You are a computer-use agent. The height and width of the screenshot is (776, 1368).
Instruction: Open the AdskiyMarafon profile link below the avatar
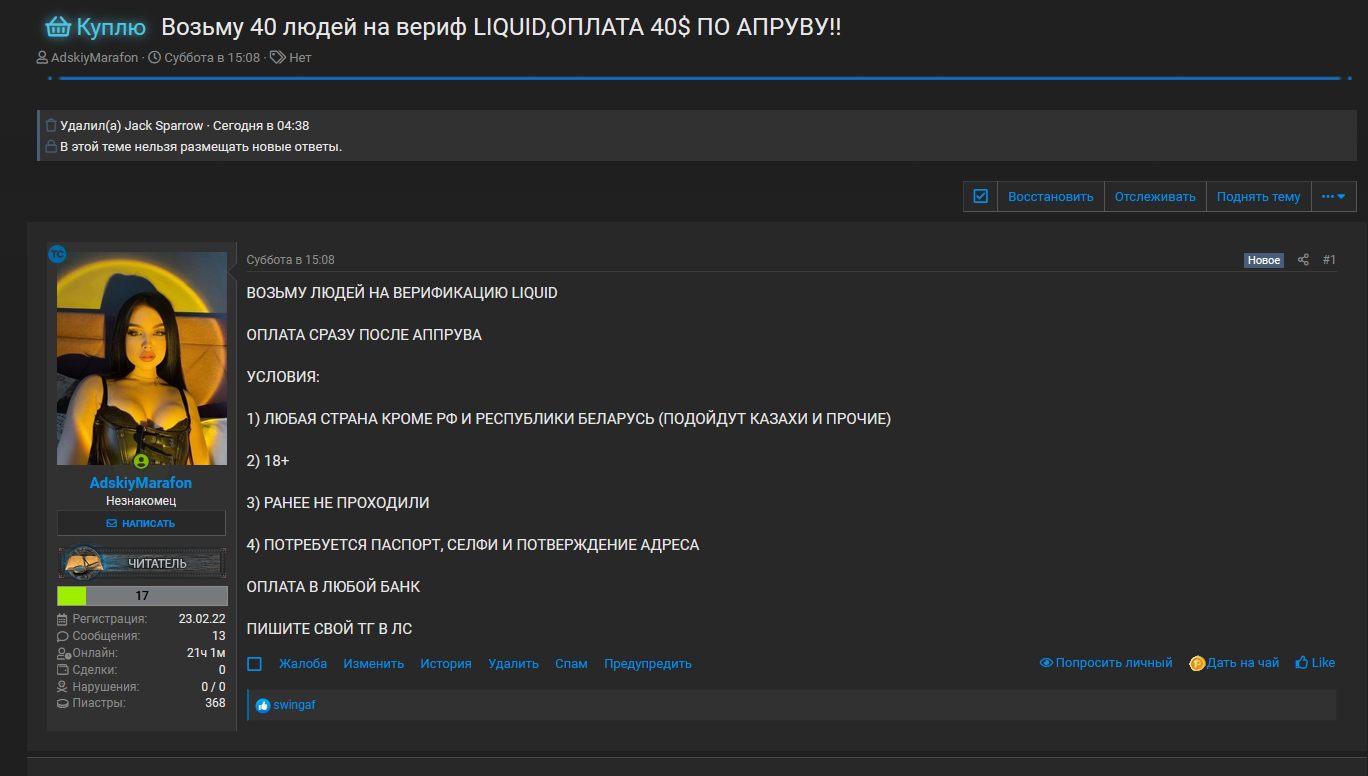[141, 483]
